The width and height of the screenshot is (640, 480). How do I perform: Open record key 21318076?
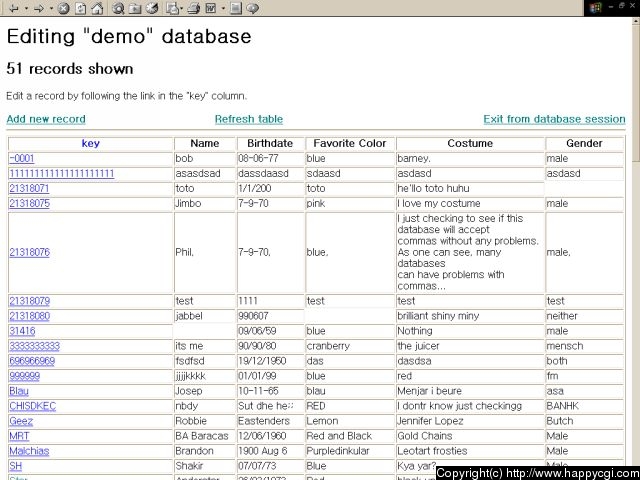click(x=29, y=252)
